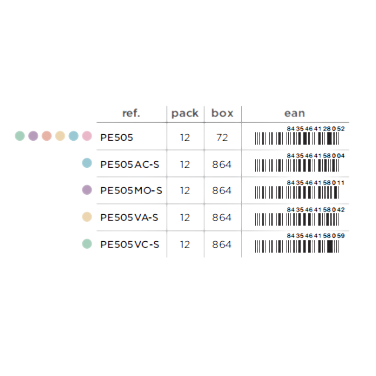Select box quantity 72 cell
This screenshot has height=376, width=376.
222,138
